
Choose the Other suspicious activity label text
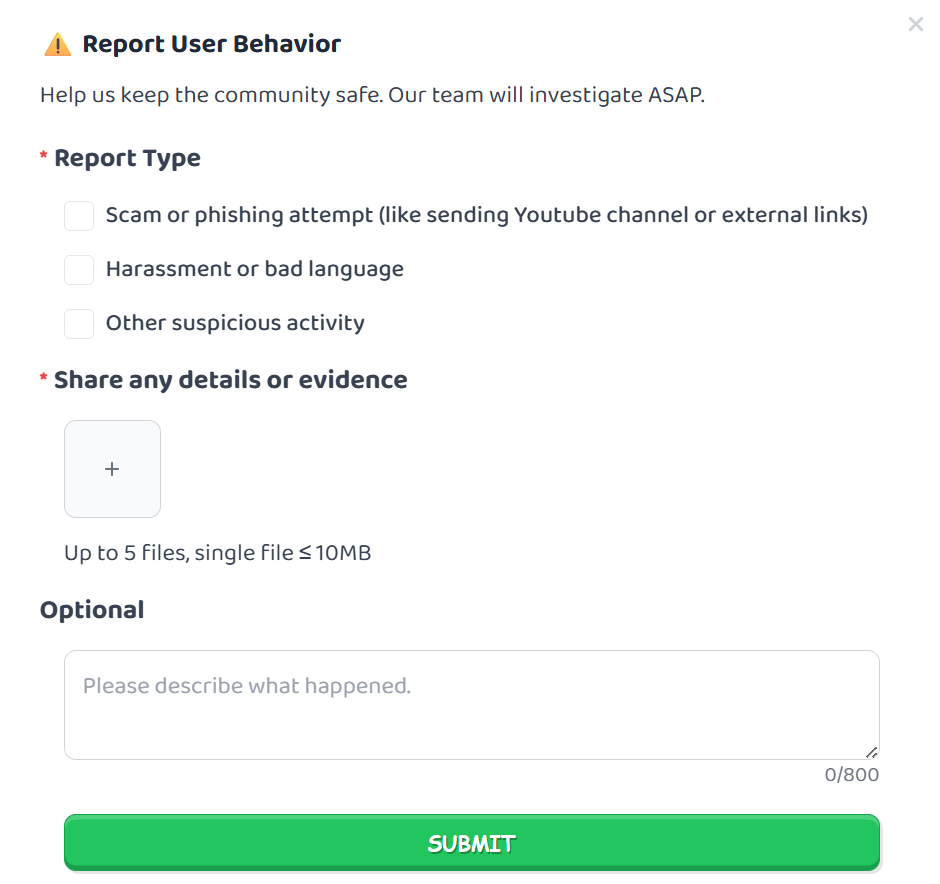[235, 323]
